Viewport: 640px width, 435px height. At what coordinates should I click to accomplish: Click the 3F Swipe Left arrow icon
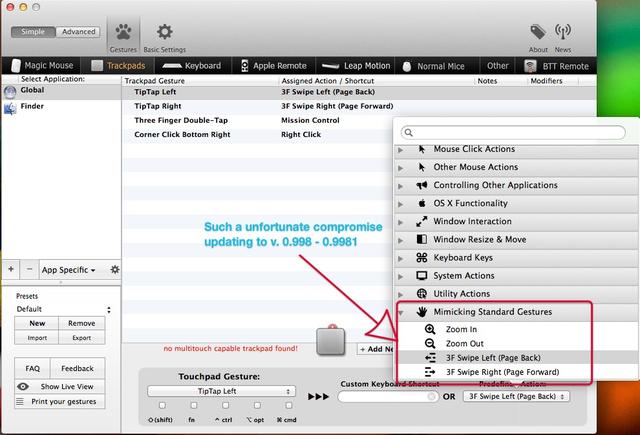tap(430, 358)
